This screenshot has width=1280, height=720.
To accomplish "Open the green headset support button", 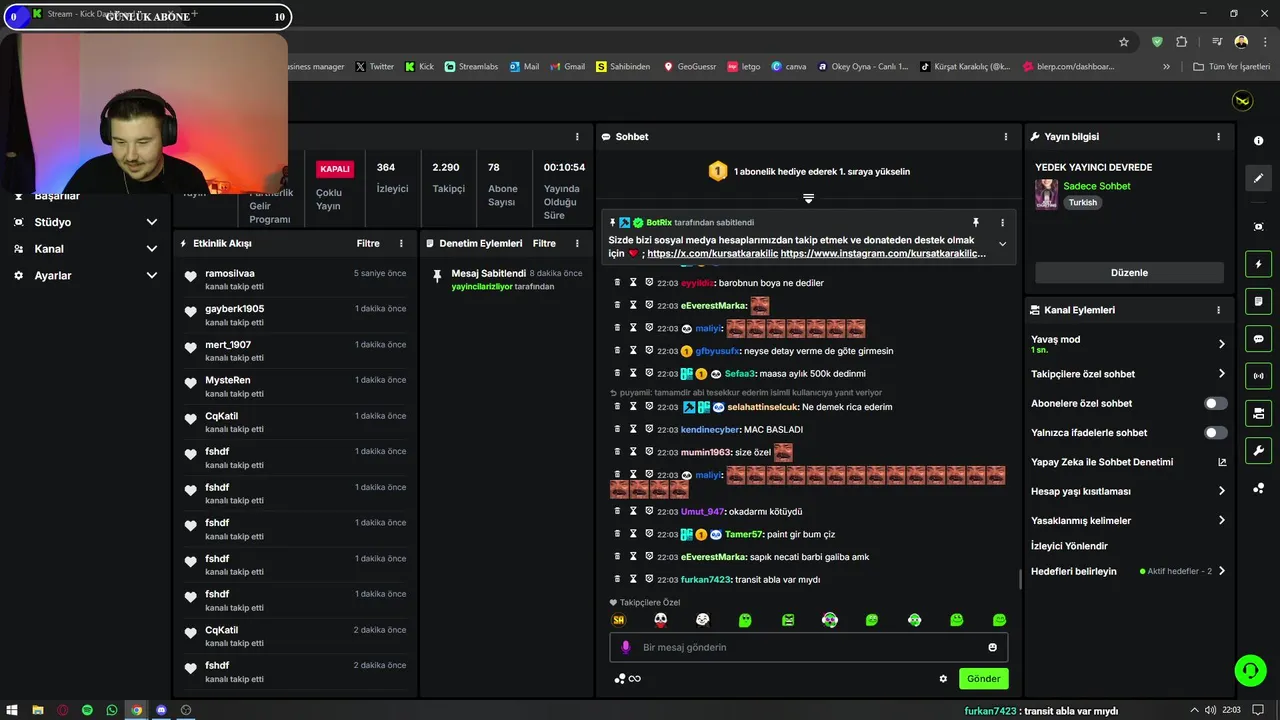I will click(x=1250, y=670).
